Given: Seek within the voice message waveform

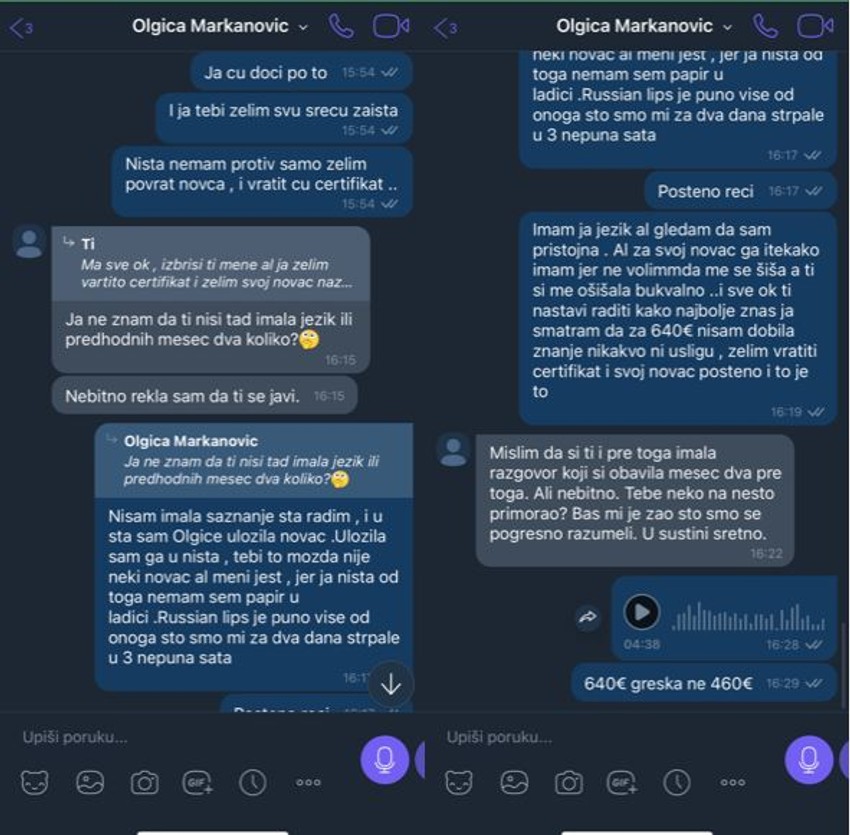Looking at the screenshot, I should [749, 616].
